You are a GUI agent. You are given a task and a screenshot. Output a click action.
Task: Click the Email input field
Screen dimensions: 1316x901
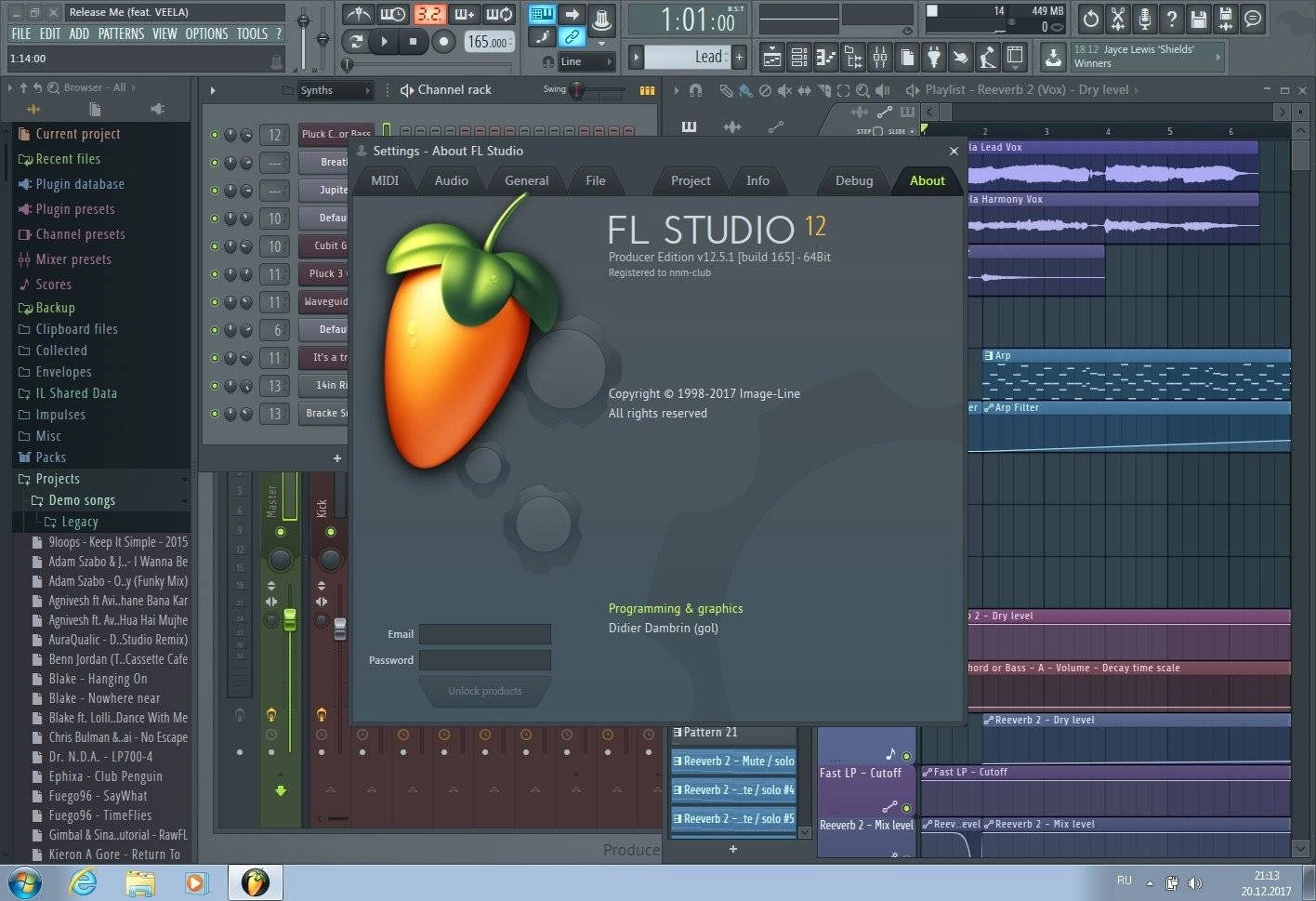(x=485, y=634)
